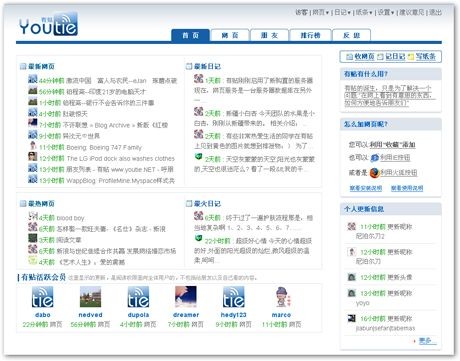460x361 pixels.
Task: Switch to the 网页 tab
Action: (x=230, y=35)
